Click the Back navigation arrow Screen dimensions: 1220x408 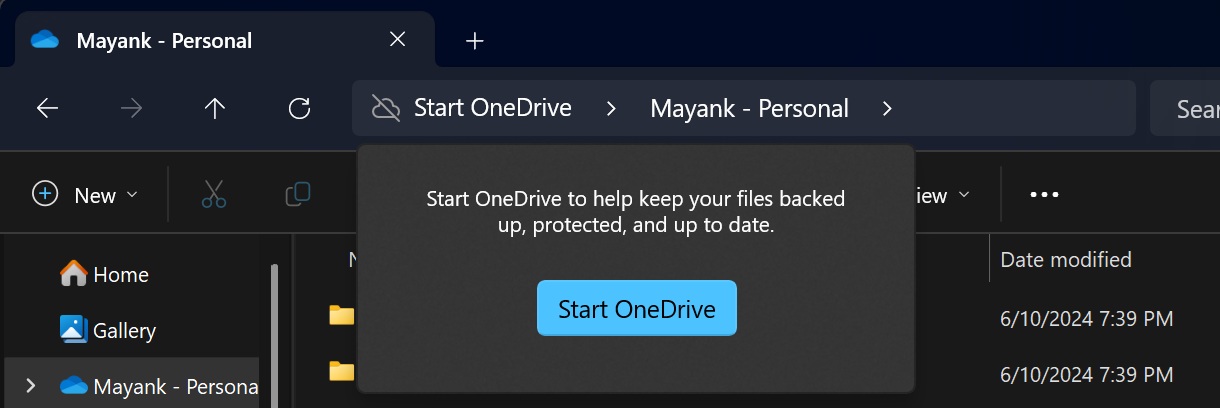[47, 108]
